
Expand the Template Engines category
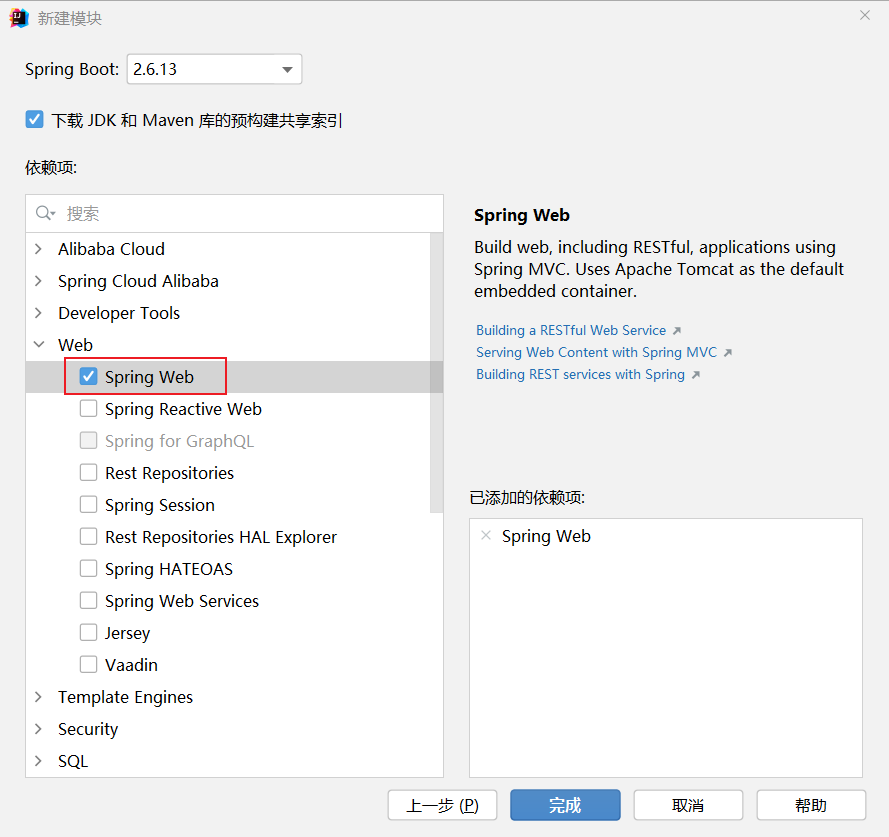(39, 697)
